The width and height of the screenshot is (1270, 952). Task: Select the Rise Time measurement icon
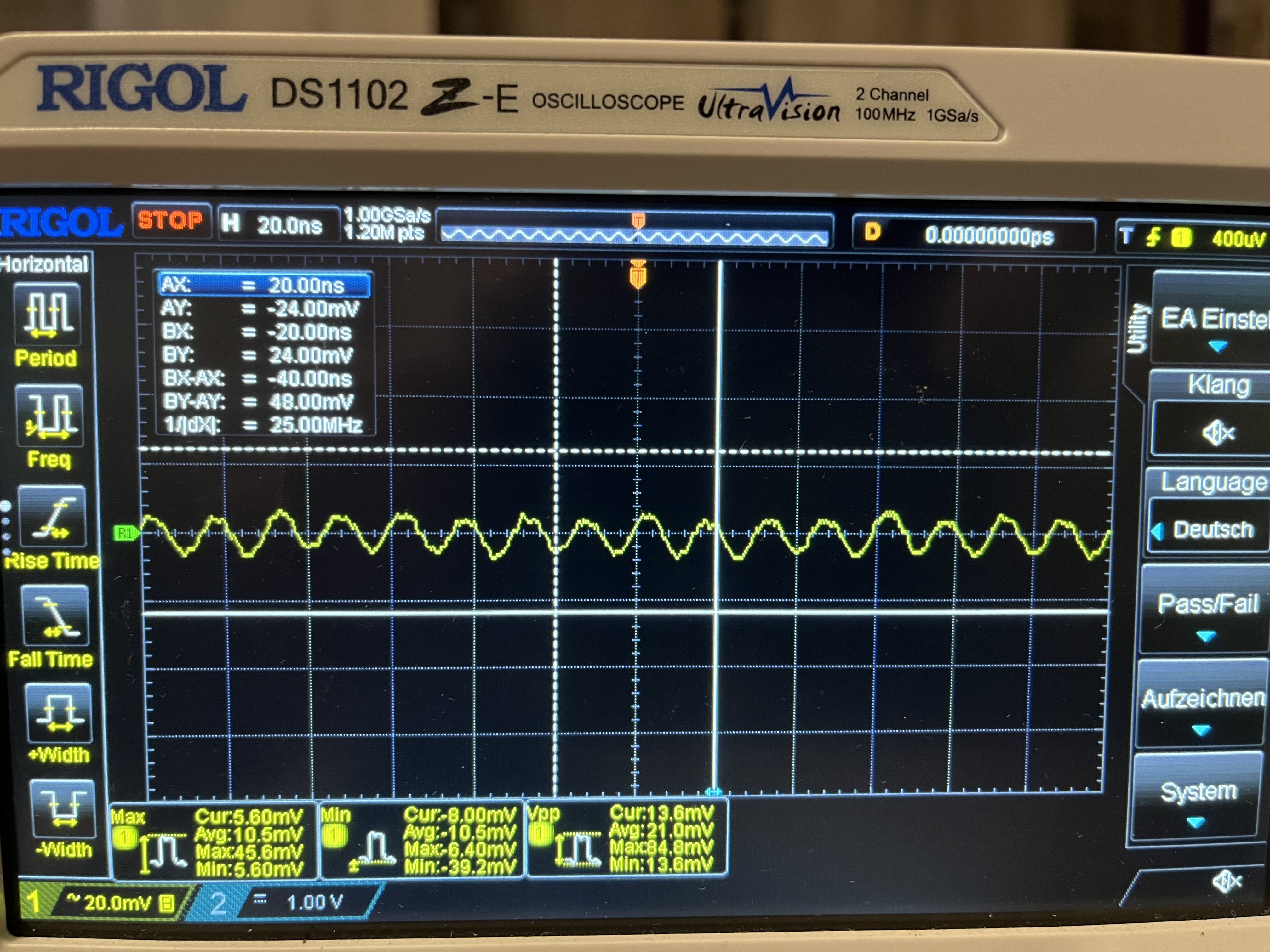pyautogui.click(x=53, y=517)
